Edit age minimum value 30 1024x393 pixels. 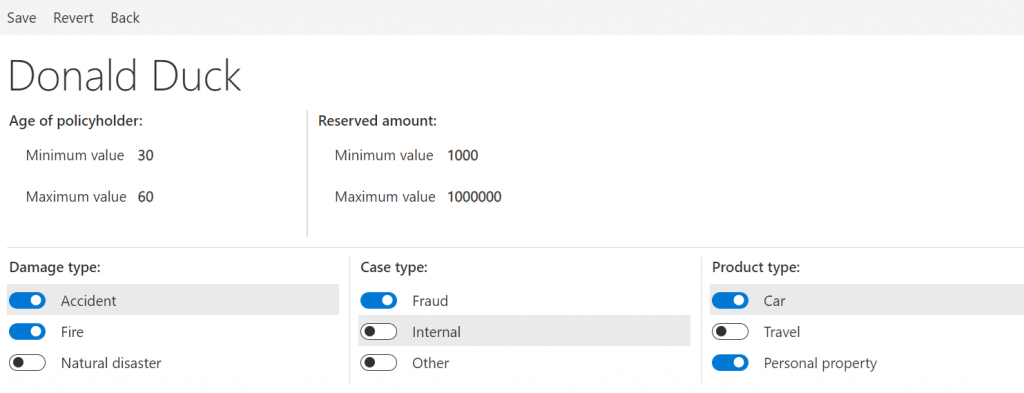point(146,155)
